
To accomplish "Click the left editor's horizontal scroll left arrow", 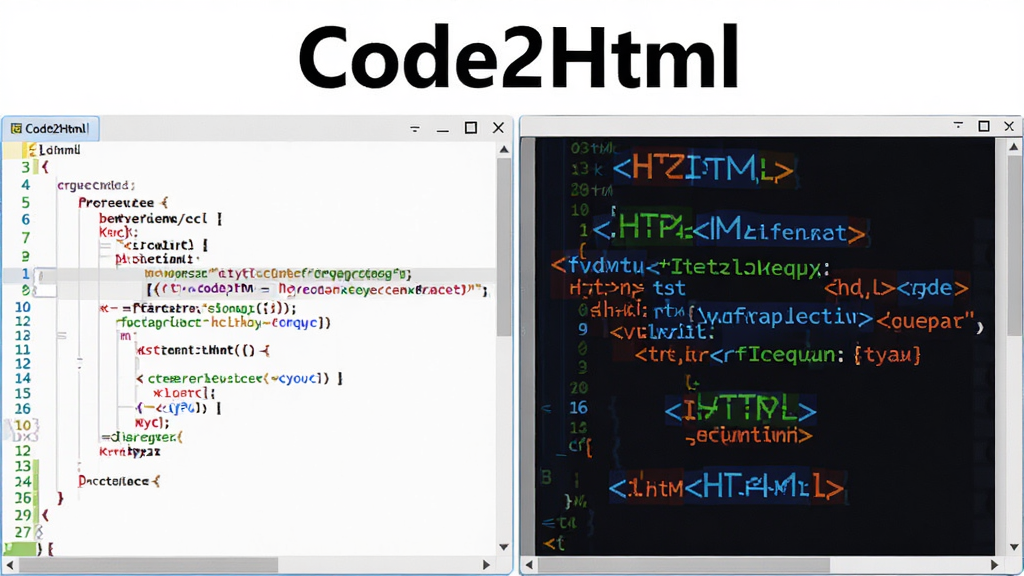I will click(9, 564).
